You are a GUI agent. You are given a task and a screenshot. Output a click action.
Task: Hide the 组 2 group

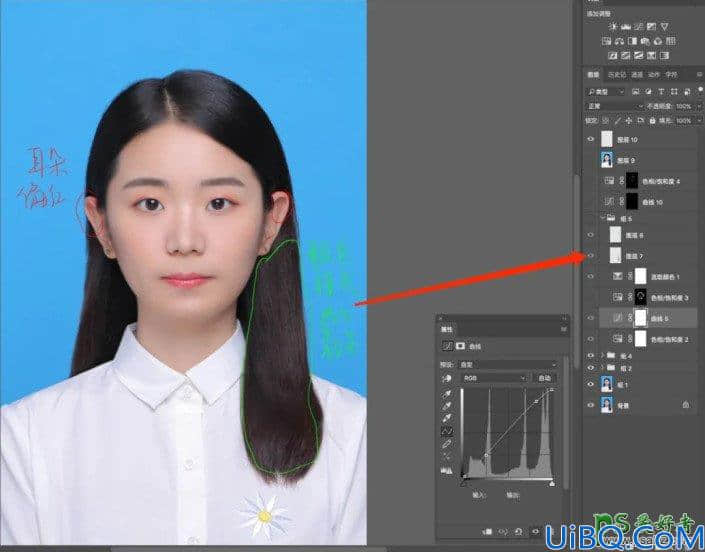coord(591,368)
